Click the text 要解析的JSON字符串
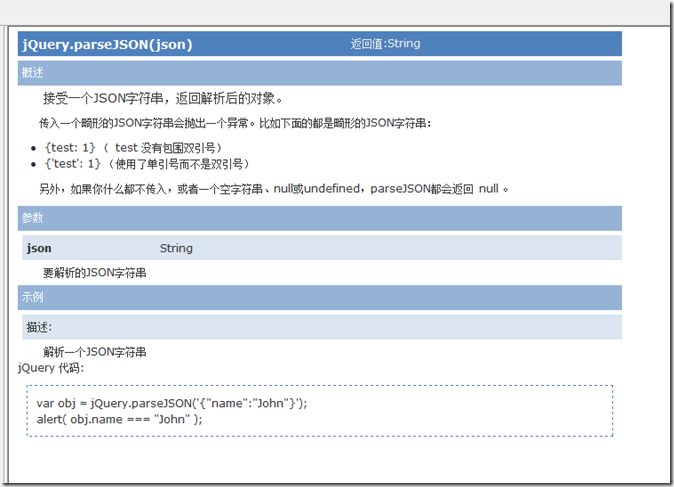 click(x=94, y=273)
